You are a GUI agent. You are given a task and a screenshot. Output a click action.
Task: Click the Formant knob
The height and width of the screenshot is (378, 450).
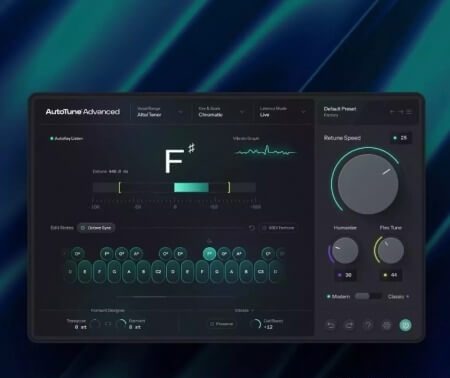[121, 324]
